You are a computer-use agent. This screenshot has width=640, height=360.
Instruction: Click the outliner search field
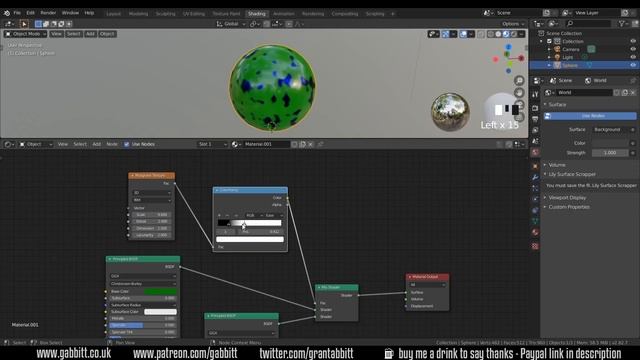coord(589,24)
